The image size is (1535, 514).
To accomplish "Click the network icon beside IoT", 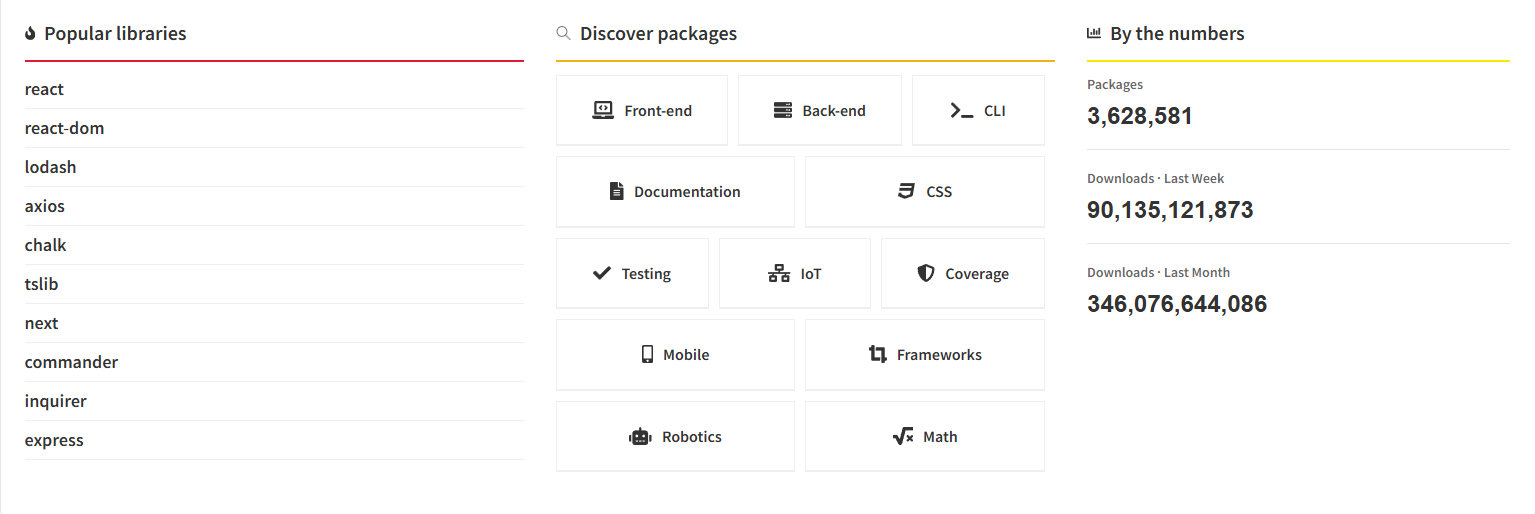I will (779, 273).
